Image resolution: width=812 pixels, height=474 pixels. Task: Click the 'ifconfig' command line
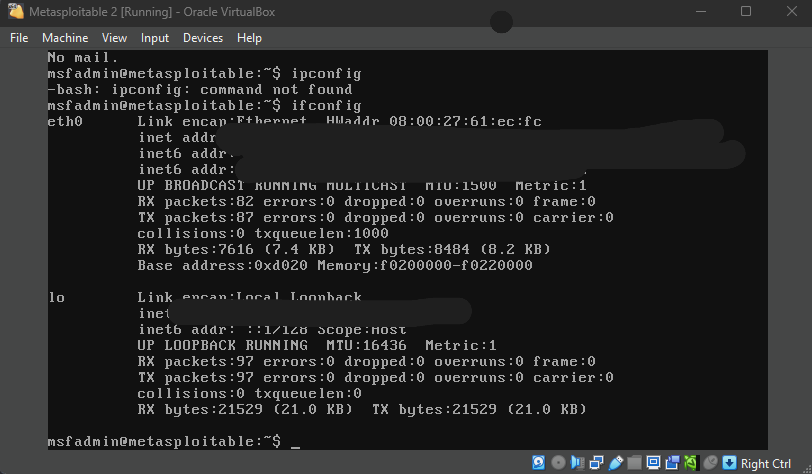[x=205, y=106]
